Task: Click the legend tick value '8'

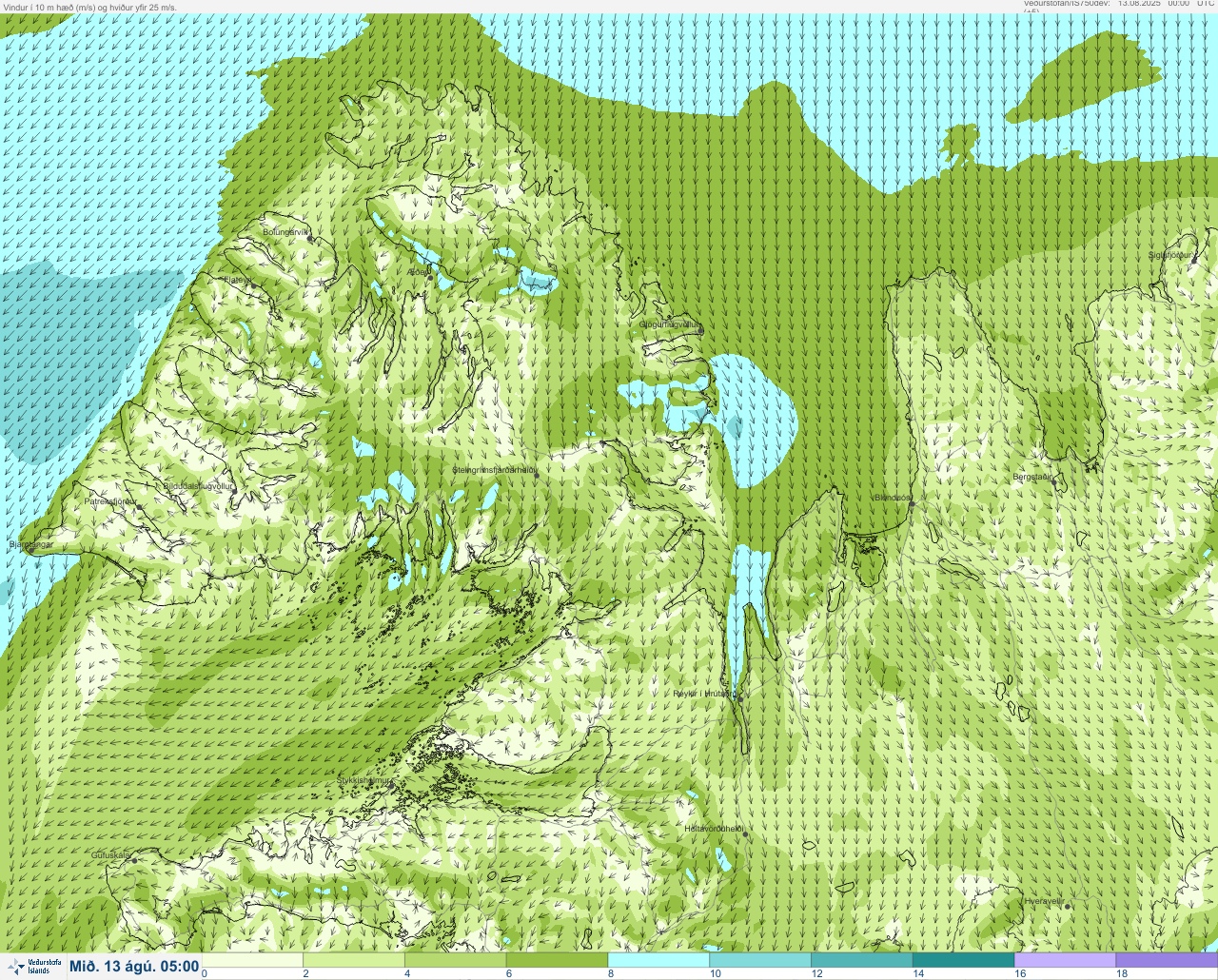Action: click(611, 973)
